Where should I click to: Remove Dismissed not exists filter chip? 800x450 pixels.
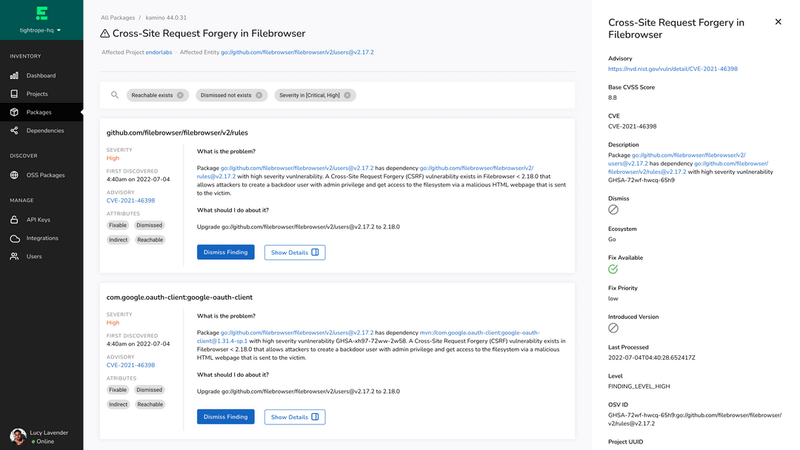click(x=260, y=95)
